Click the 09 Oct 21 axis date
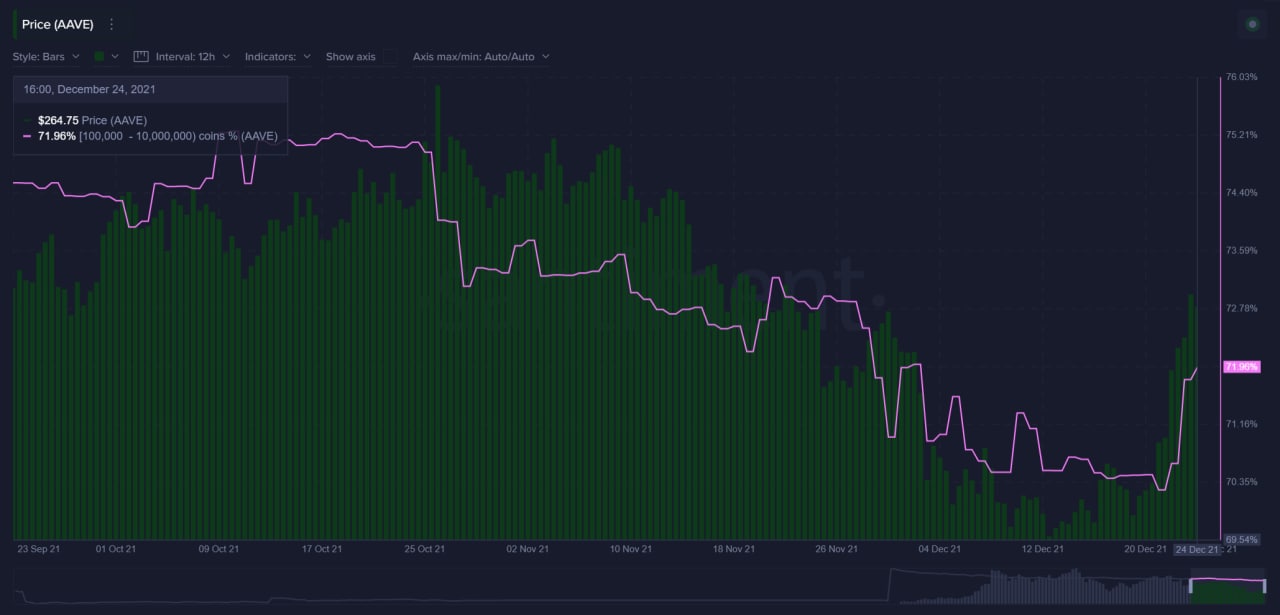This screenshot has height=615, width=1280. pyautogui.click(x=219, y=549)
